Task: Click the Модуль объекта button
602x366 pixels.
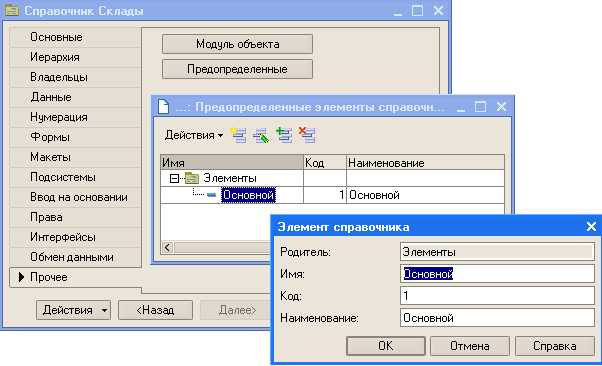Action: (237, 44)
